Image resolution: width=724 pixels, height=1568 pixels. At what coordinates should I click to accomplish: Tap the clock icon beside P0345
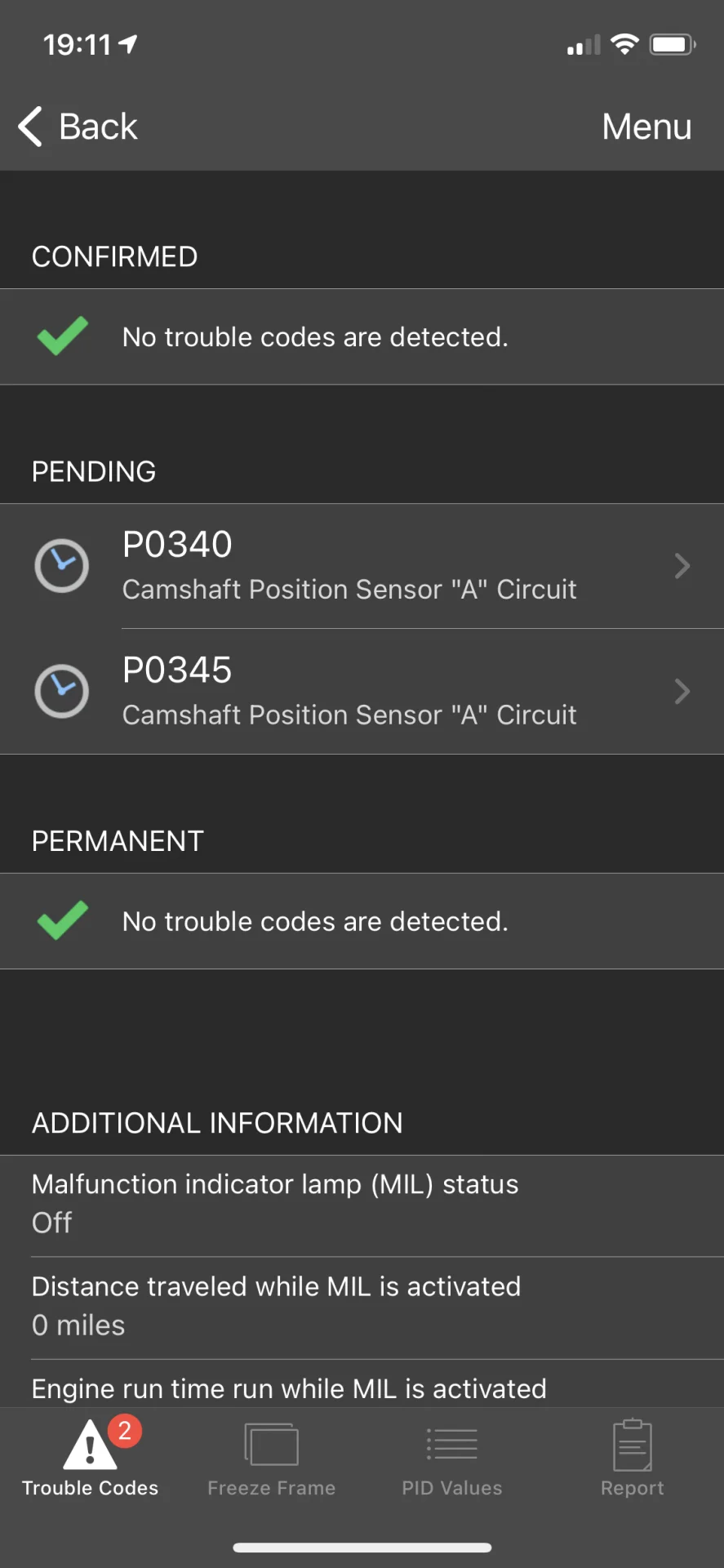(x=62, y=691)
